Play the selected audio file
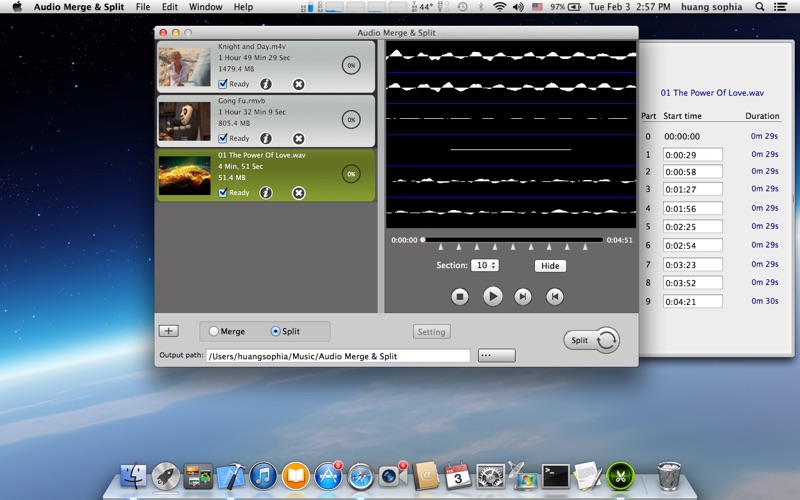This screenshot has height=500, width=800. 492,296
